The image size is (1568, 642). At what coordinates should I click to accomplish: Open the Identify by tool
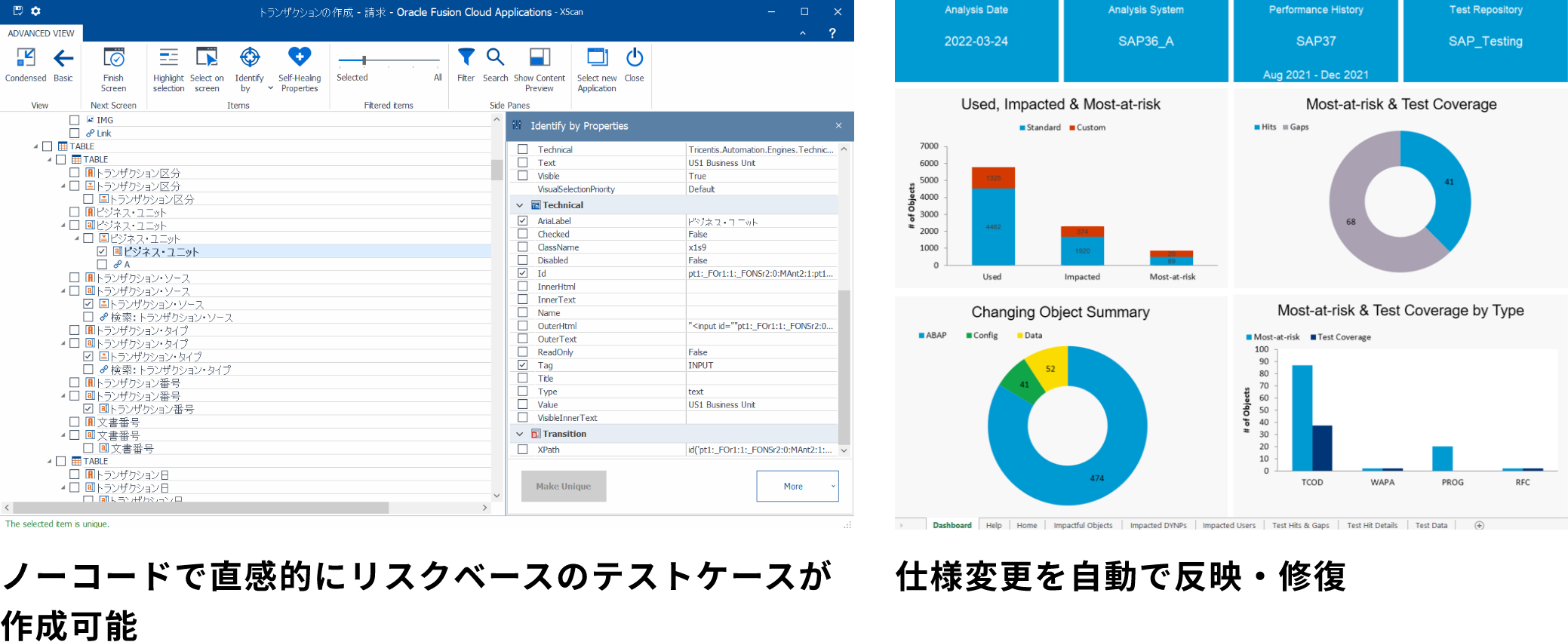coord(249,69)
